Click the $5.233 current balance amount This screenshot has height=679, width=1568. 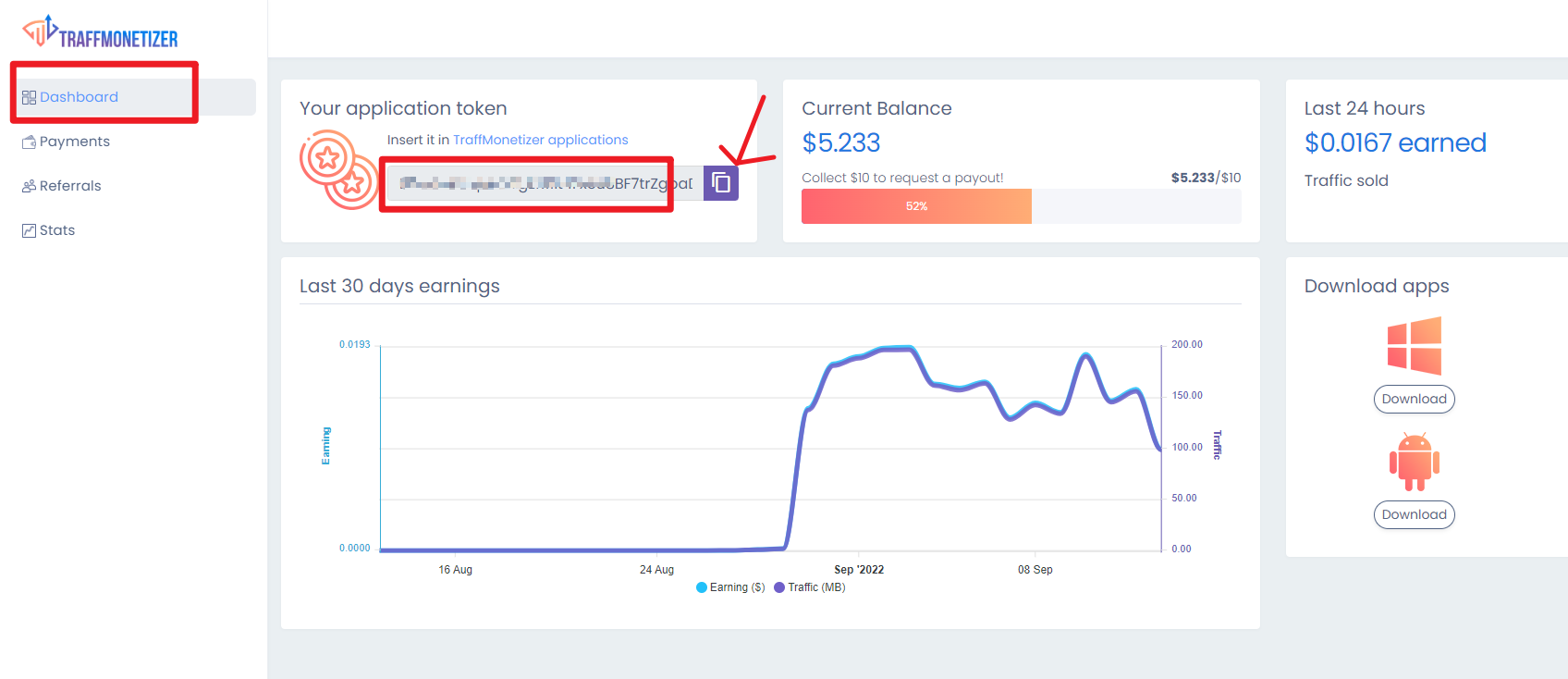840,142
